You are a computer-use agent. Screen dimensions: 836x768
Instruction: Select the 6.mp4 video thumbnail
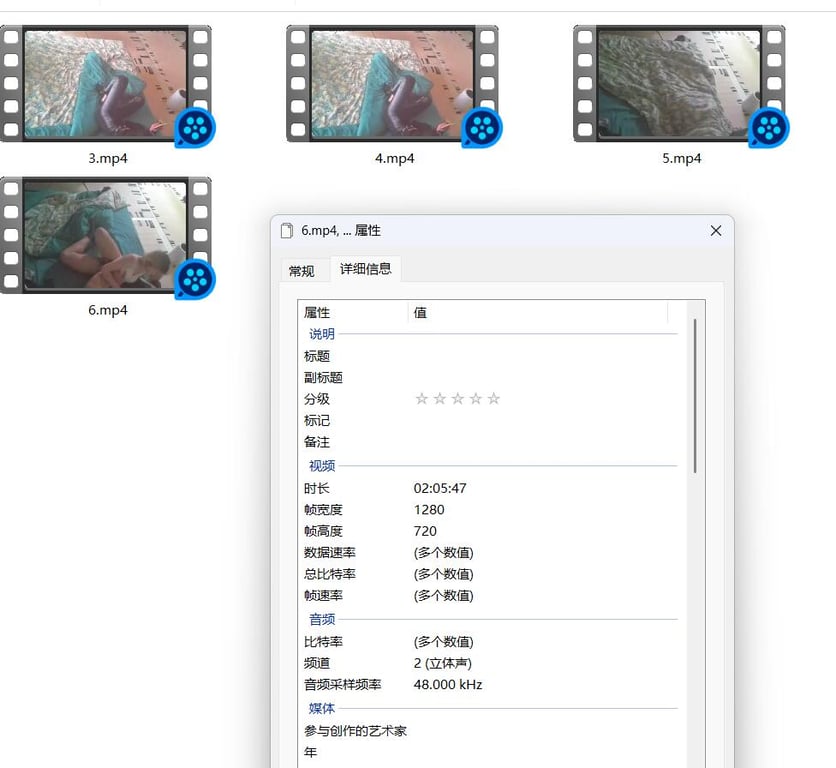(106, 235)
